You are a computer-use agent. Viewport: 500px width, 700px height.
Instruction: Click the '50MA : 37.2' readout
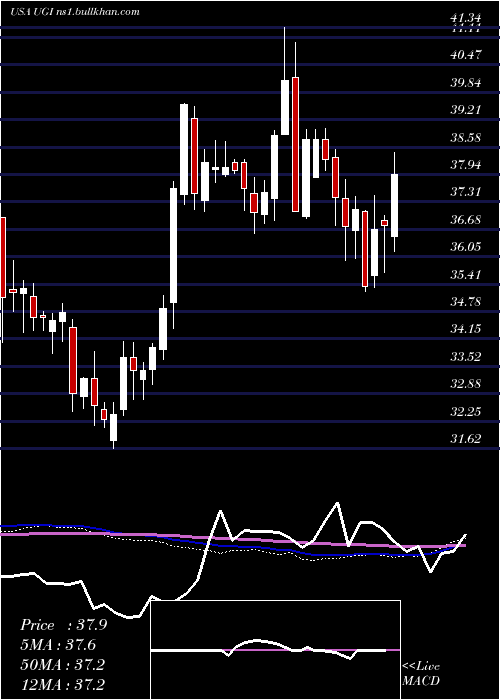click(62, 665)
